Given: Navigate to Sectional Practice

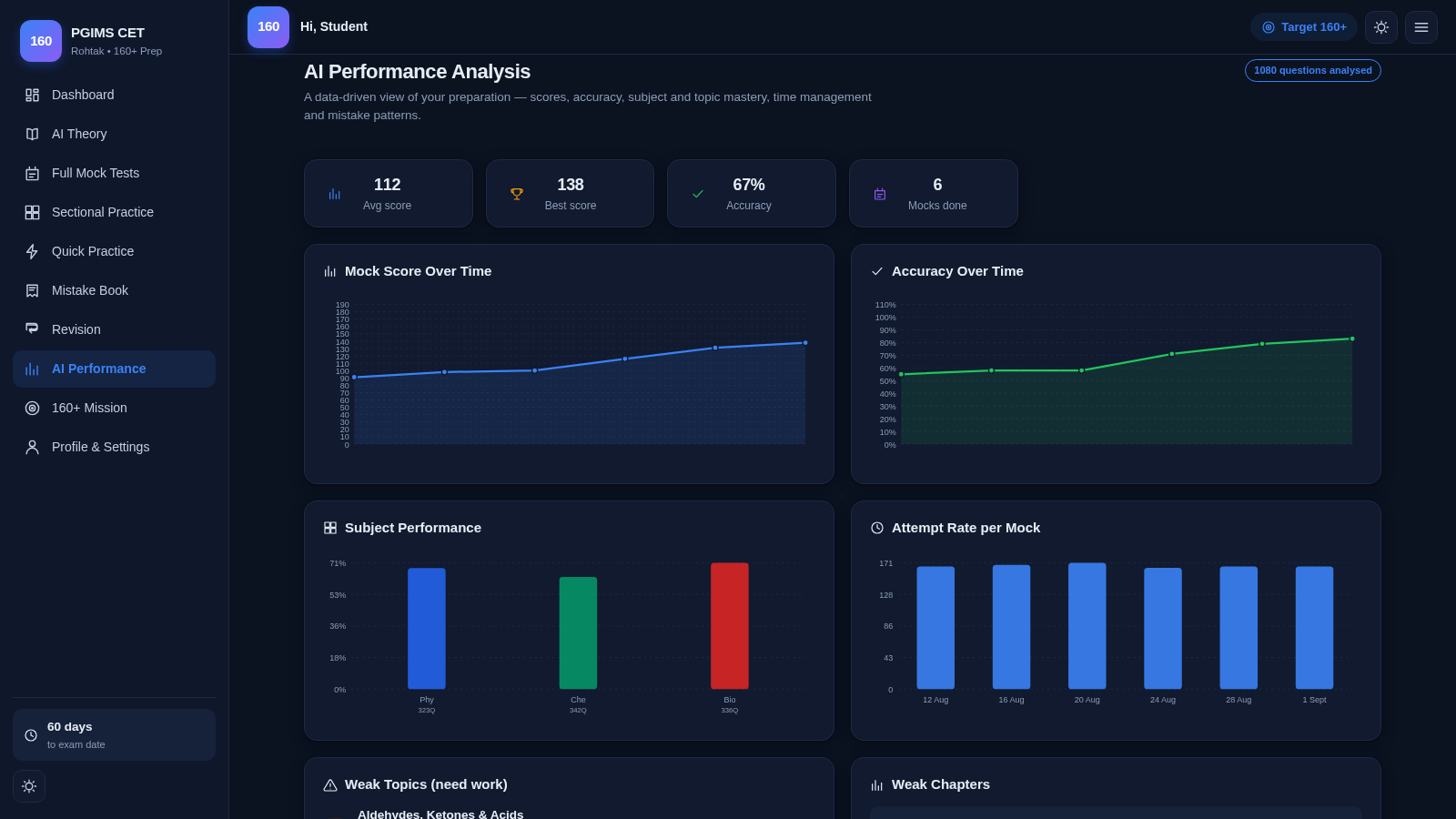Looking at the screenshot, I should pos(114,212).
